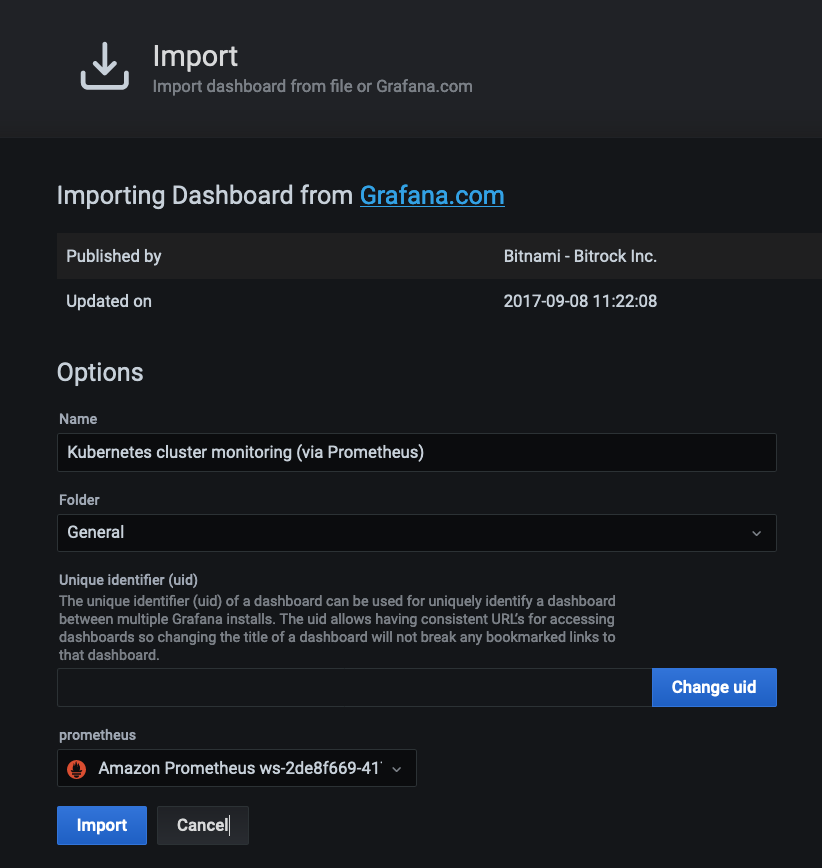Click the Unique identifier (uid) label
This screenshot has height=868, width=822.
(x=128, y=580)
